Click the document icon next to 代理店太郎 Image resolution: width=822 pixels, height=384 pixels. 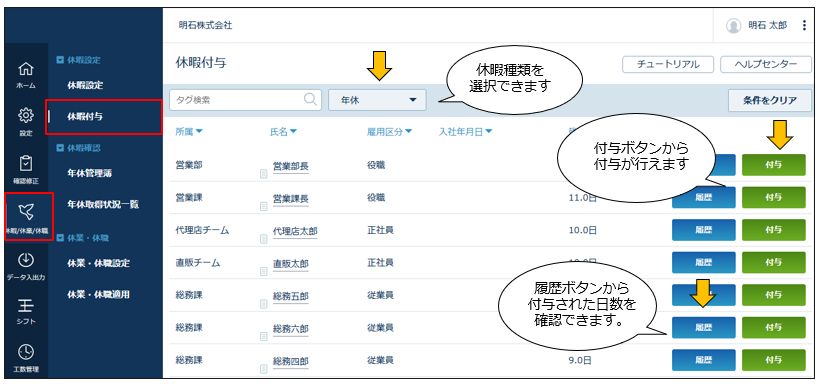pos(264,239)
